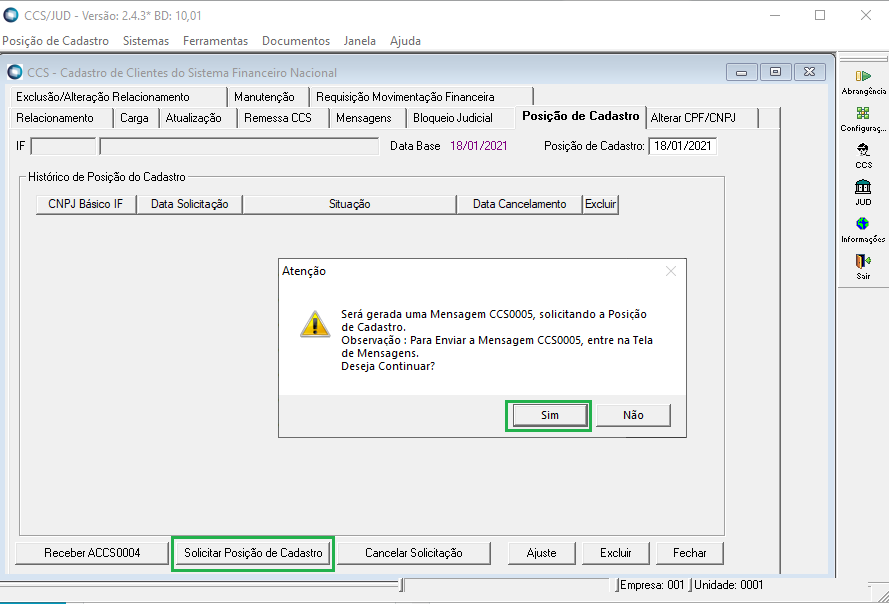Click the Receber ACCS0004 button
The width and height of the screenshot is (889, 604).
point(92,553)
